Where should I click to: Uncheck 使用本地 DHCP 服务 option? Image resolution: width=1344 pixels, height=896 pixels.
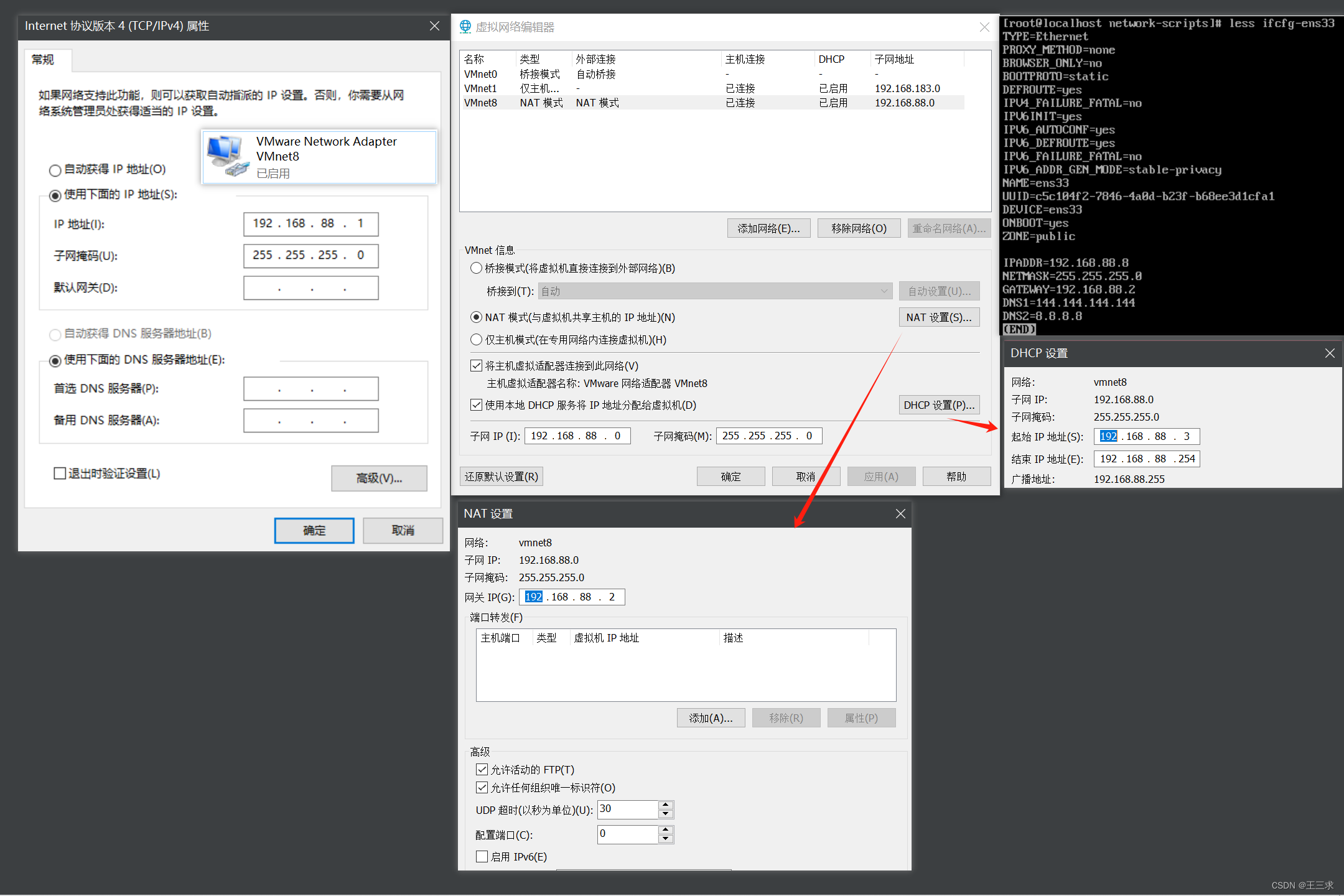(x=477, y=405)
